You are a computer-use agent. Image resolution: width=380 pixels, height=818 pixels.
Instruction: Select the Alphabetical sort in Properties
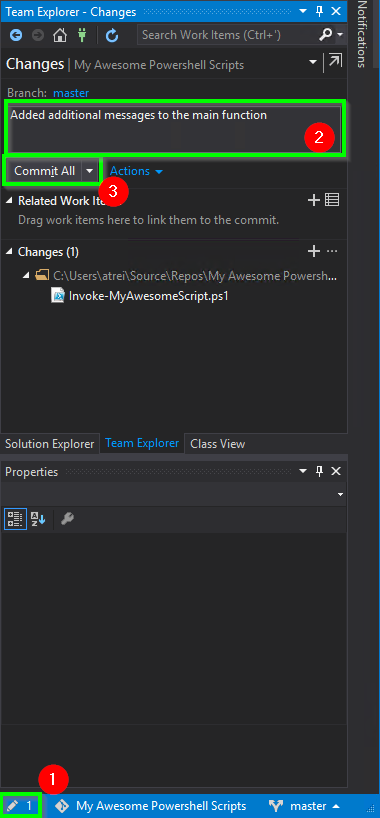[38, 519]
